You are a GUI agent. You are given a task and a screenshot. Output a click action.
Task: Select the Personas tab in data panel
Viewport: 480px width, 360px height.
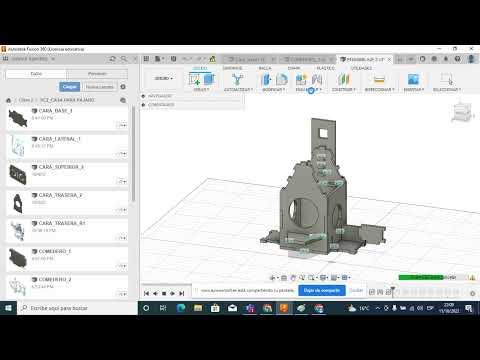point(97,74)
